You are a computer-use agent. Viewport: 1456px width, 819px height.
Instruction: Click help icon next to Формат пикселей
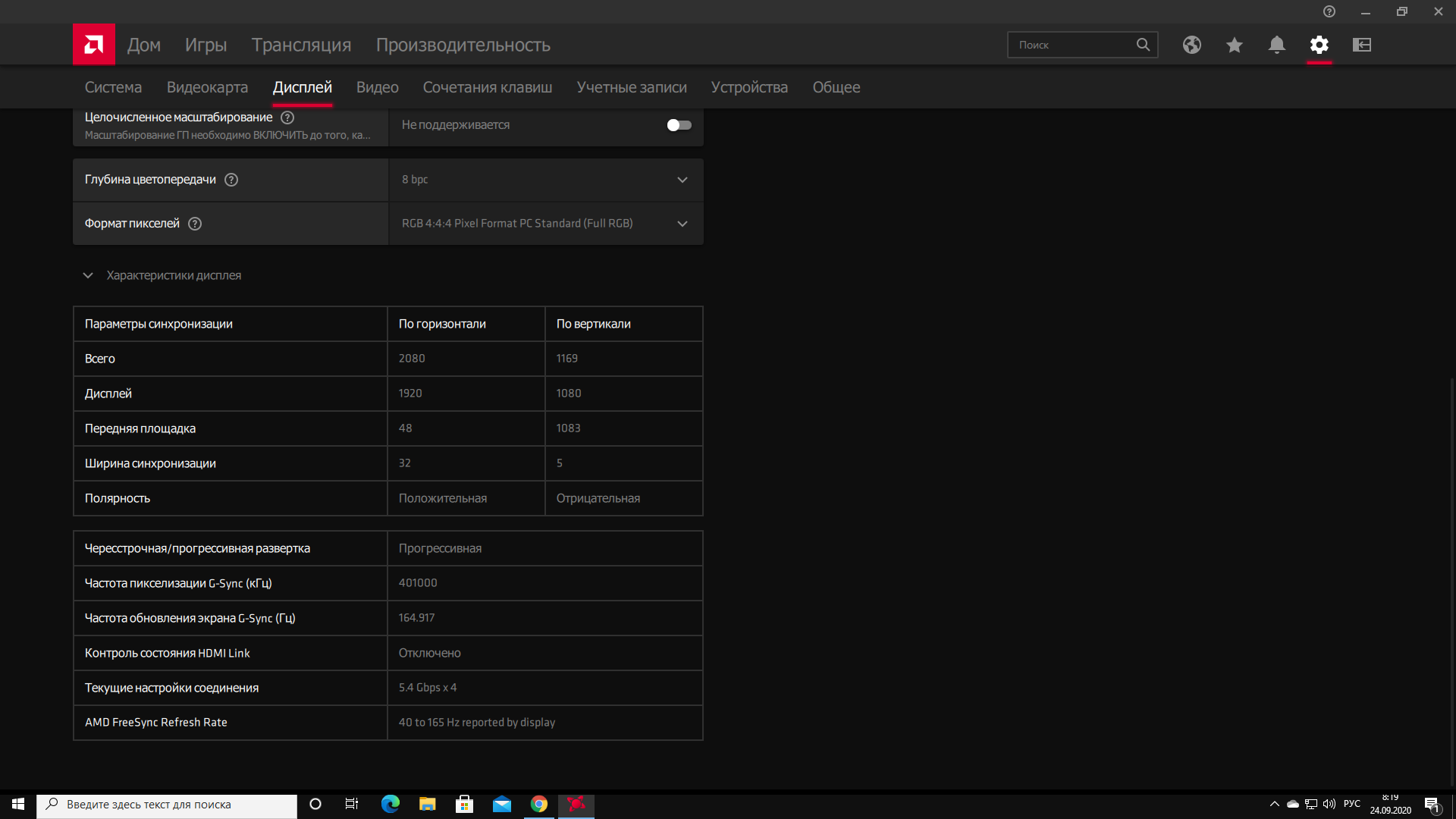pos(195,224)
